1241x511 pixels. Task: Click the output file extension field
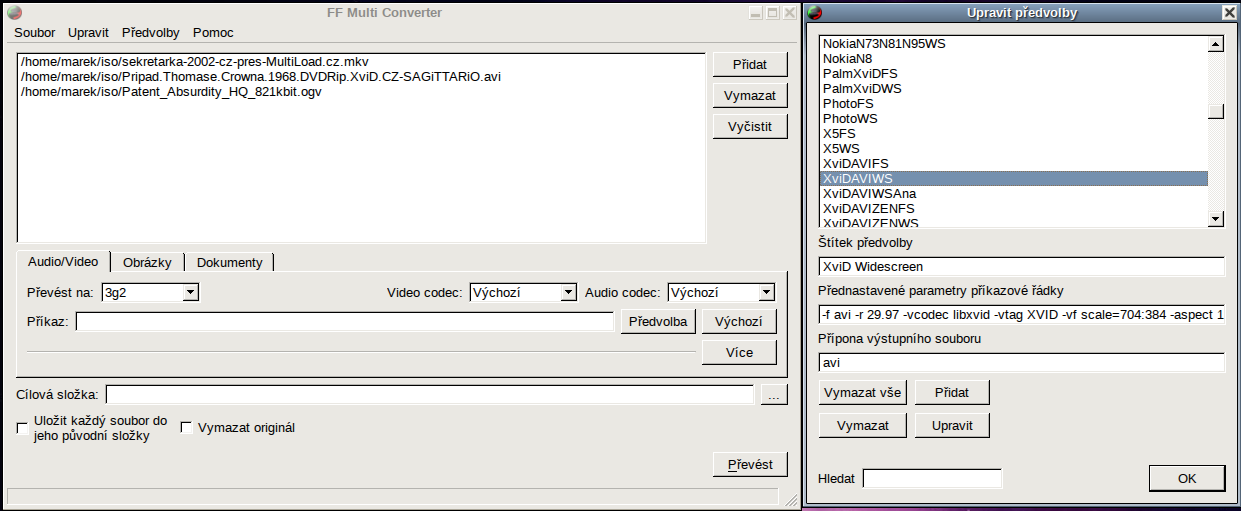(1021, 363)
